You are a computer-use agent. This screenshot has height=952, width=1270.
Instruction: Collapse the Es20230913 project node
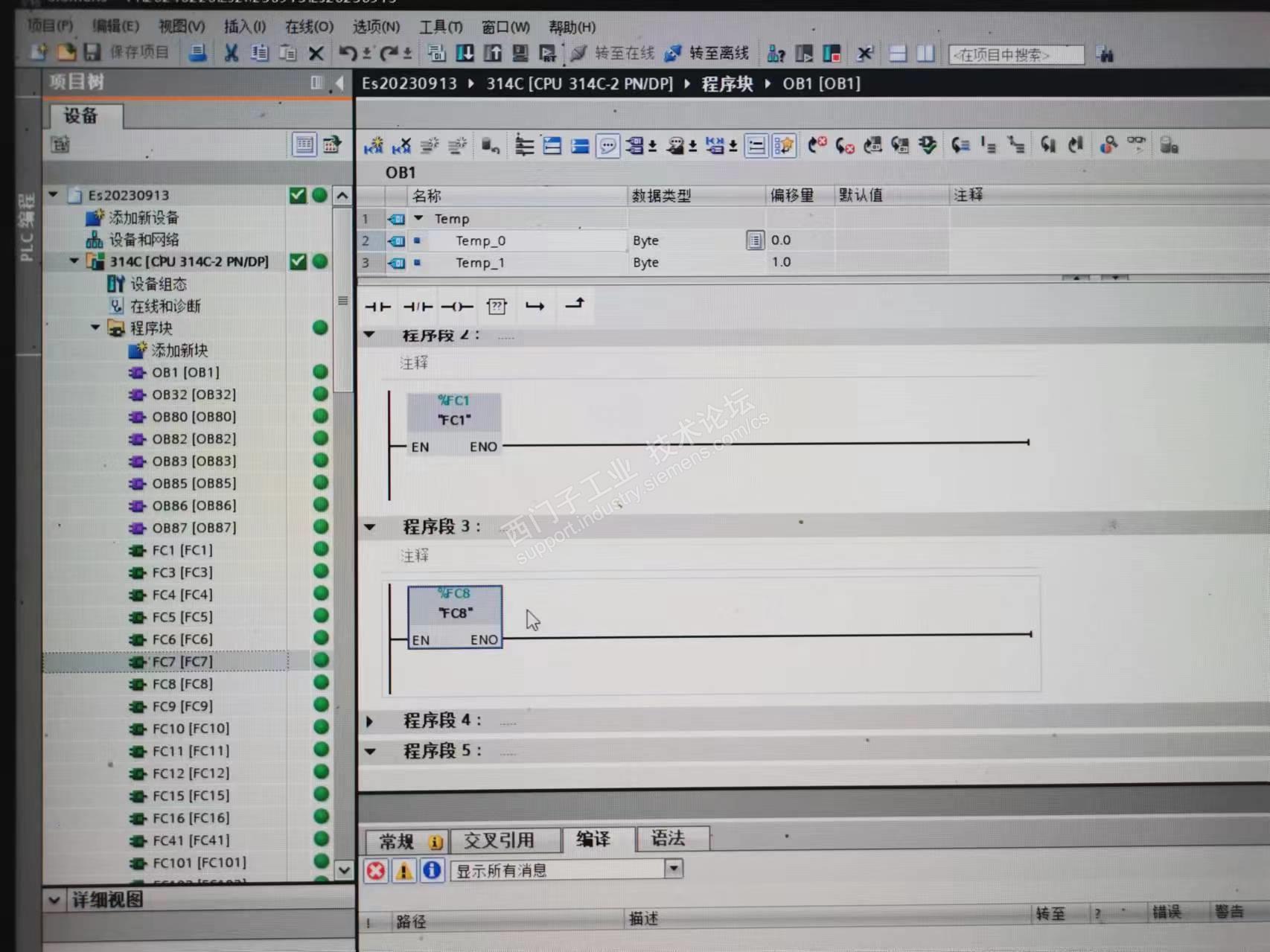54,194
